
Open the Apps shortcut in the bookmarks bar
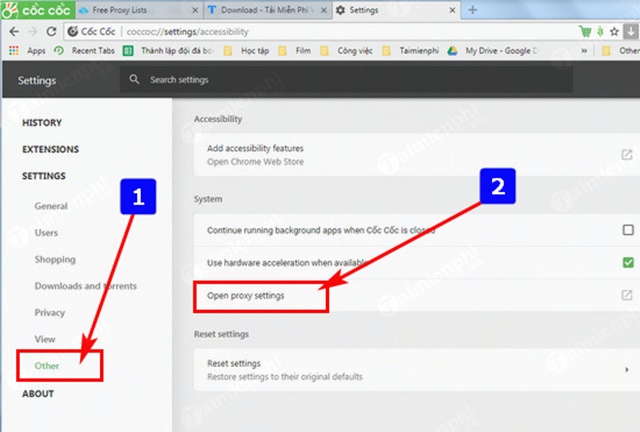click(28, 50)
